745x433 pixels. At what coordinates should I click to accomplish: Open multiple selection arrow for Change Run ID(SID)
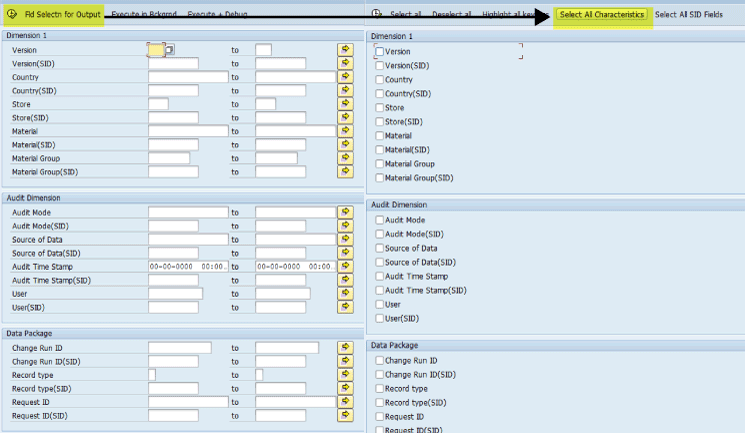click(x=345, y=361)
